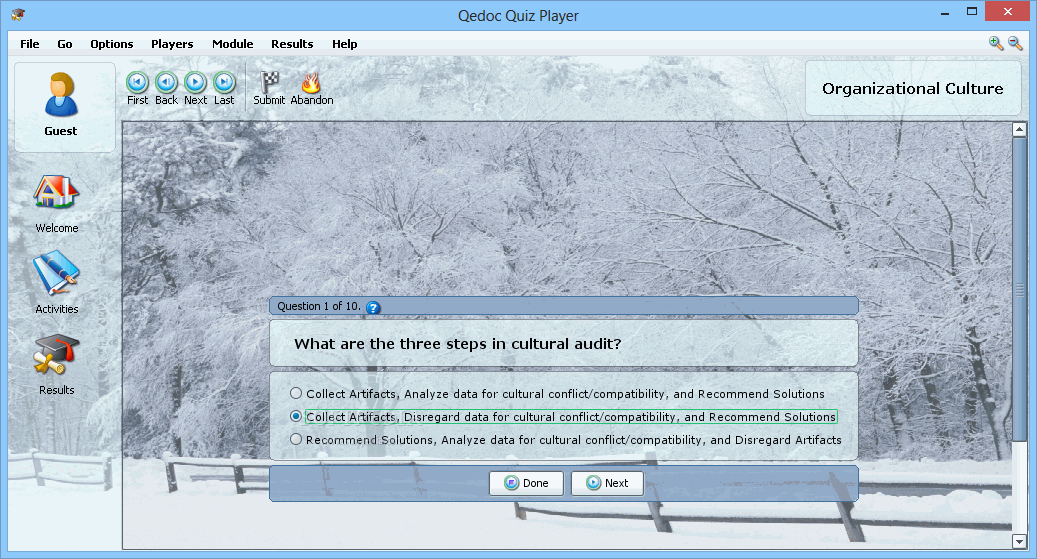Click the Back navigation icon
The height and width of the screenshot is (559, 1037).
point(166,82)
